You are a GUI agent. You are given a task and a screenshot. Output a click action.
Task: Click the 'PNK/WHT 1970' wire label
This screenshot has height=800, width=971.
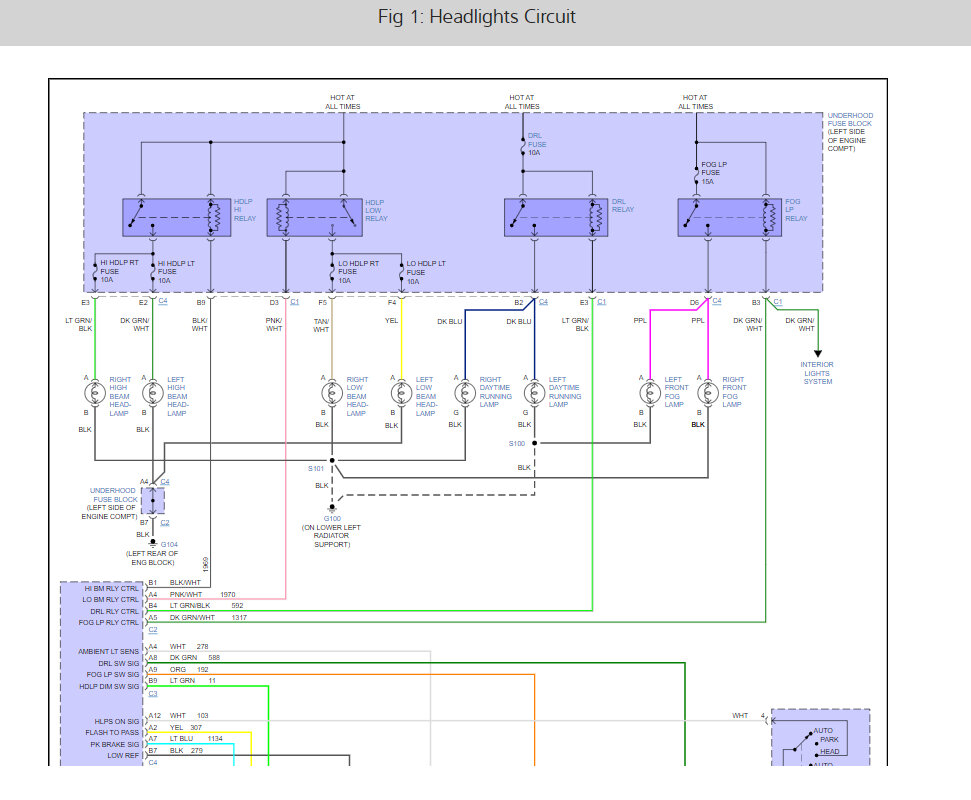coord(202,594)
